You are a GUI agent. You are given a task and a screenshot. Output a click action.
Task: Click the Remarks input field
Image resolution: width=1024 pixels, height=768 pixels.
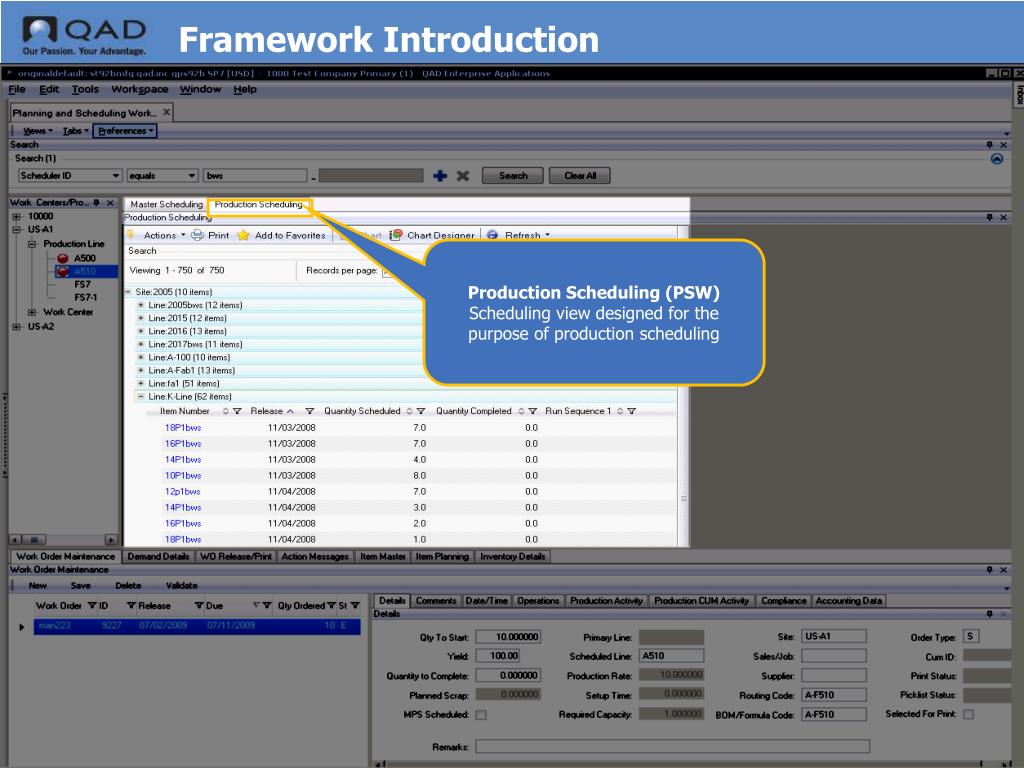coord(673,746)
